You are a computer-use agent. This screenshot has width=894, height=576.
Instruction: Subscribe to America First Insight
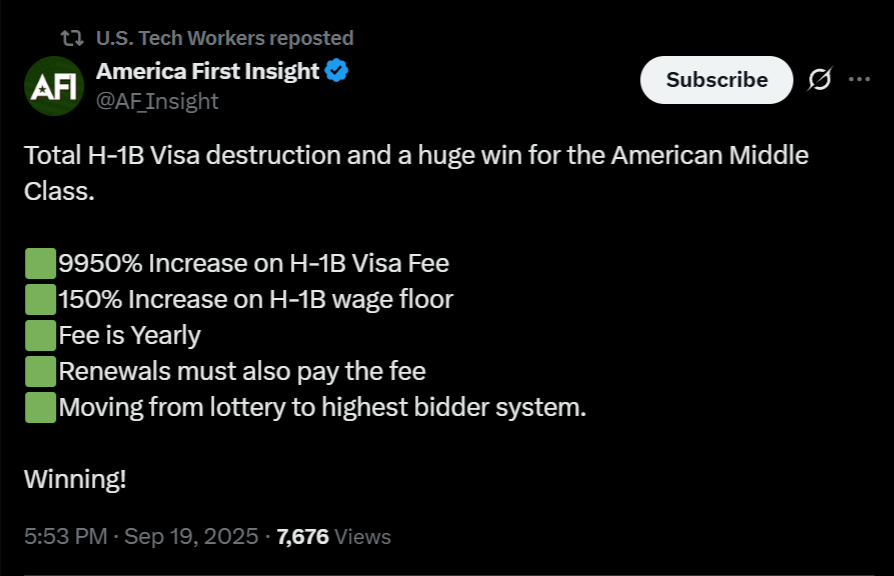(x=717, y=80)
